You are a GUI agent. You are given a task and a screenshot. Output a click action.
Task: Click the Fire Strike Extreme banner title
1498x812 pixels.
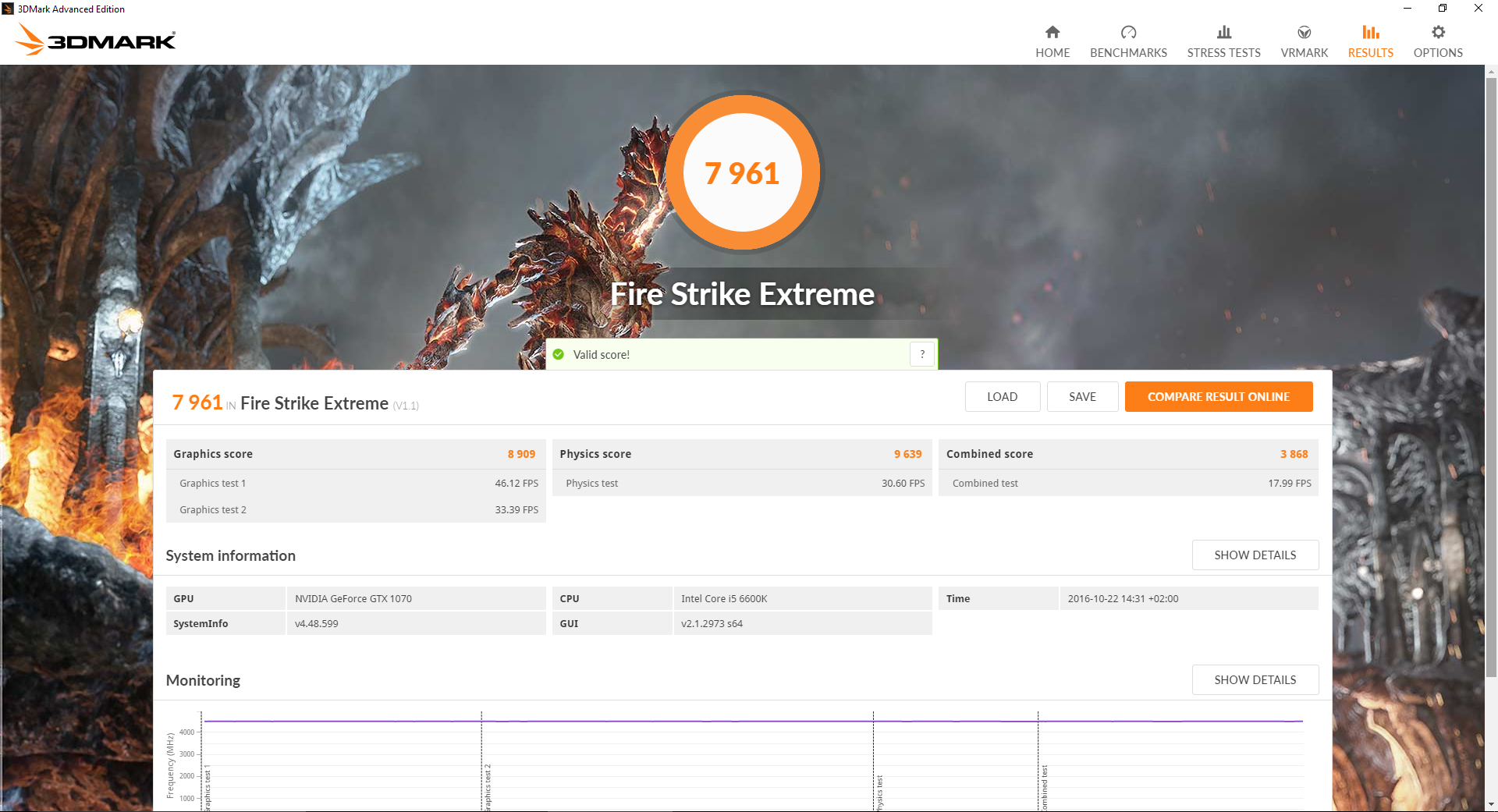pos(742,294)
